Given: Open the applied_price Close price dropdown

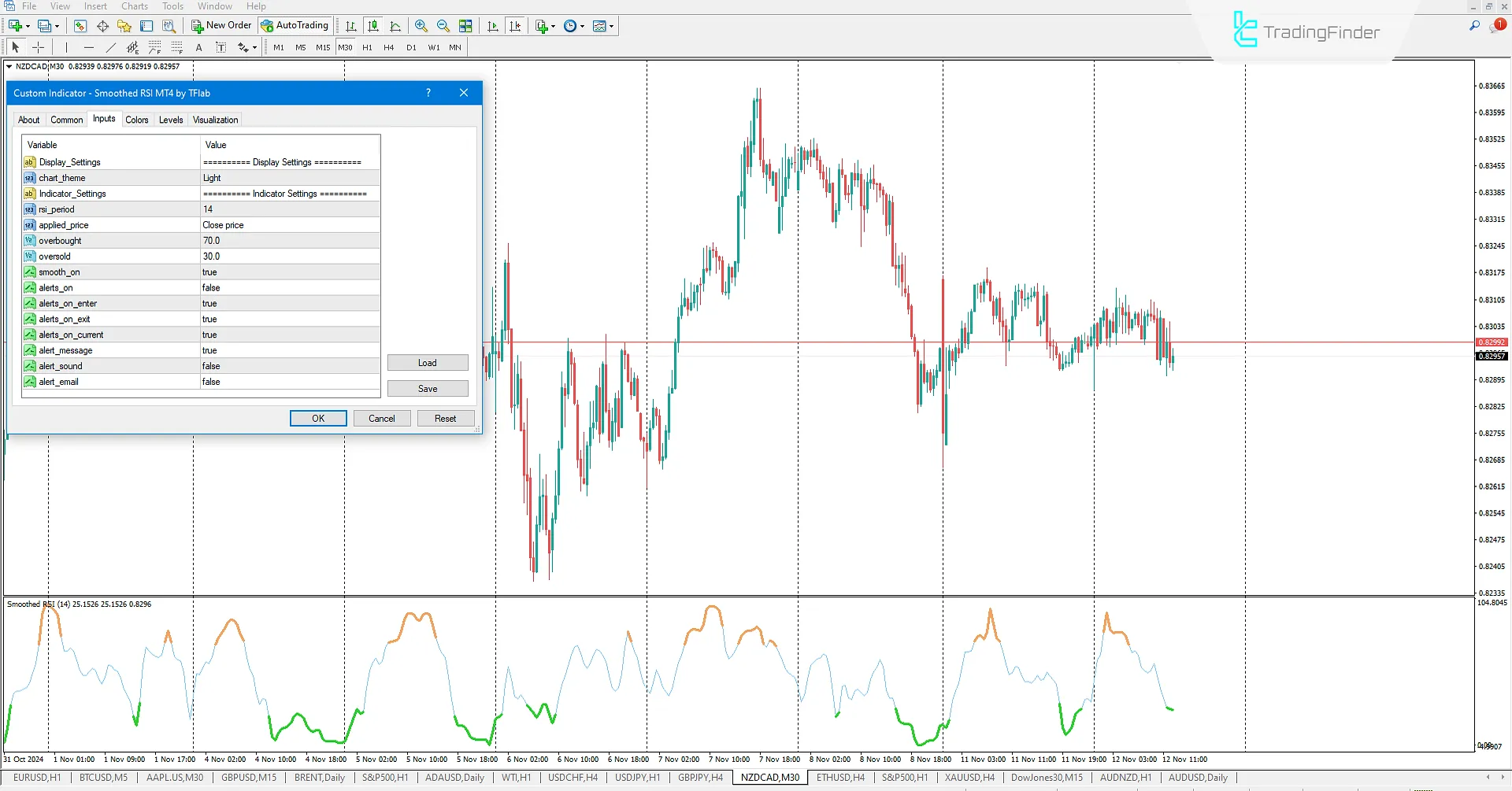Looking at the screenshot, I should (x=289, y=224).
